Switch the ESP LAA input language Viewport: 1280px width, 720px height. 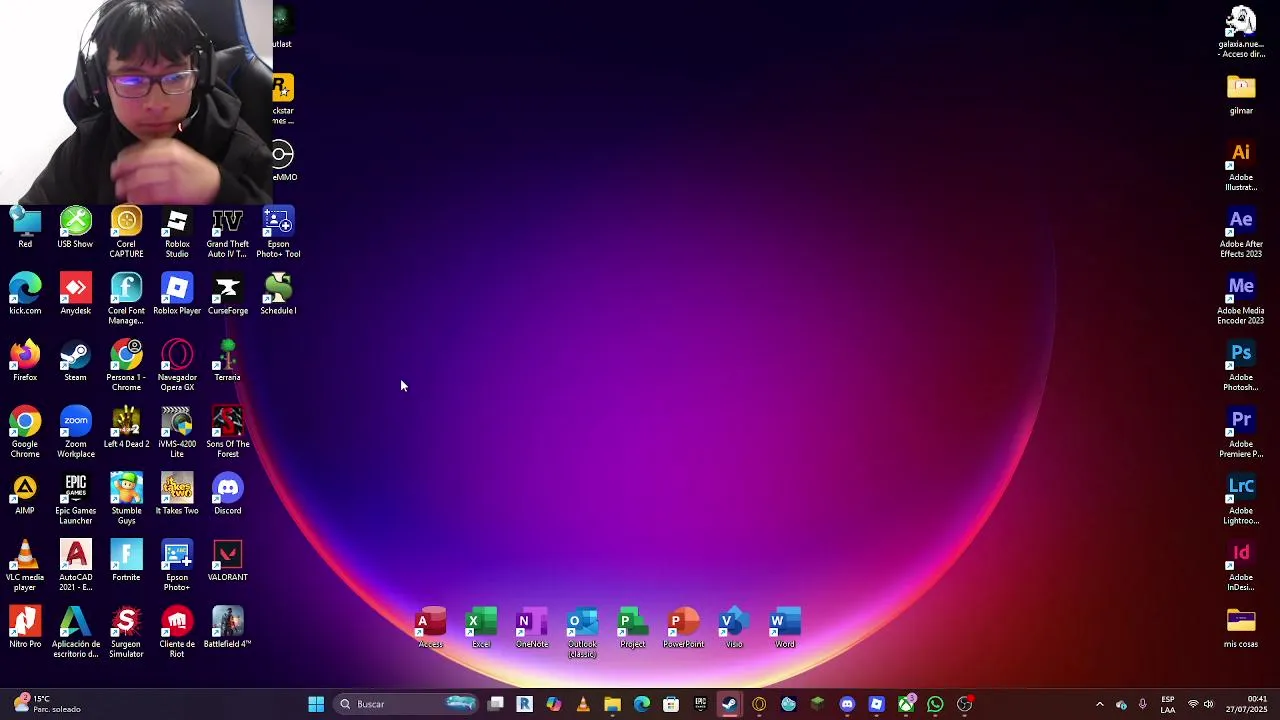pyautogui.click(x=1168, y=704)
